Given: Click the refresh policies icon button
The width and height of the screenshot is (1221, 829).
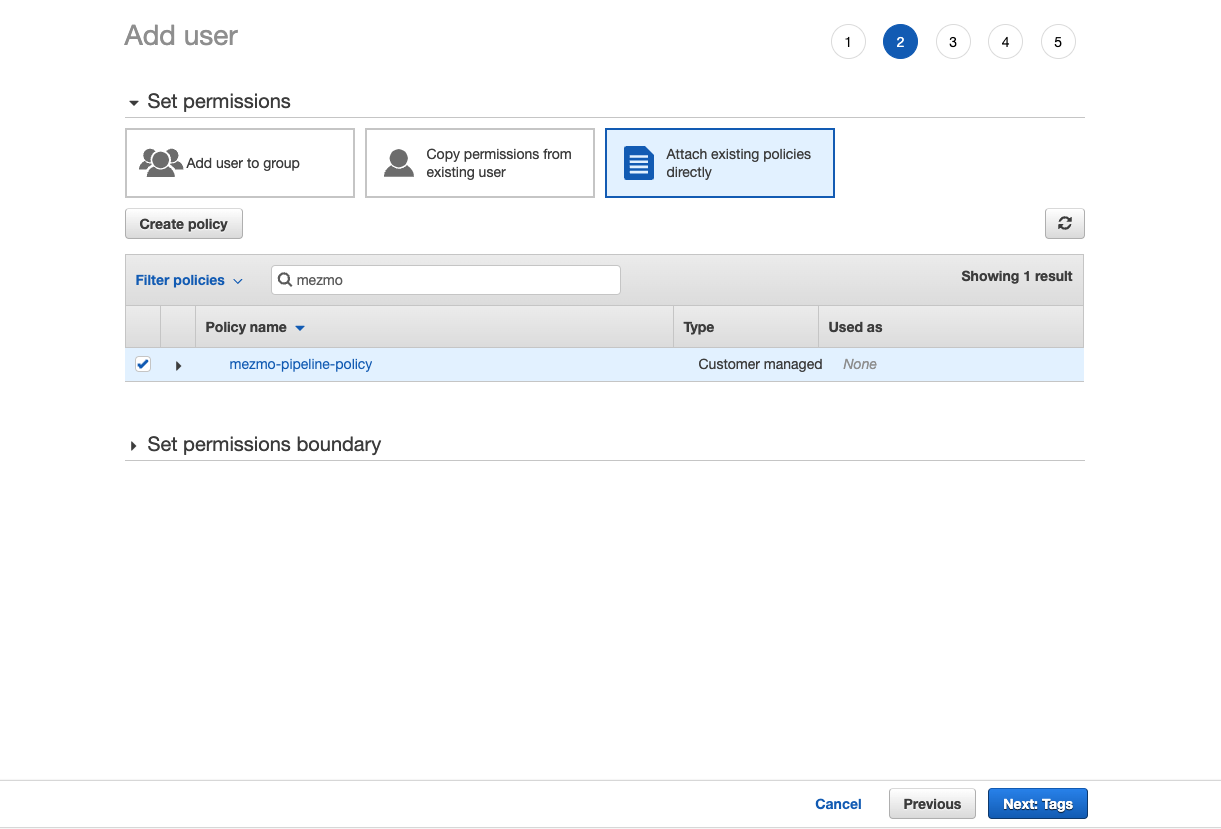Looking at the screenshot, I should 1064,224.
